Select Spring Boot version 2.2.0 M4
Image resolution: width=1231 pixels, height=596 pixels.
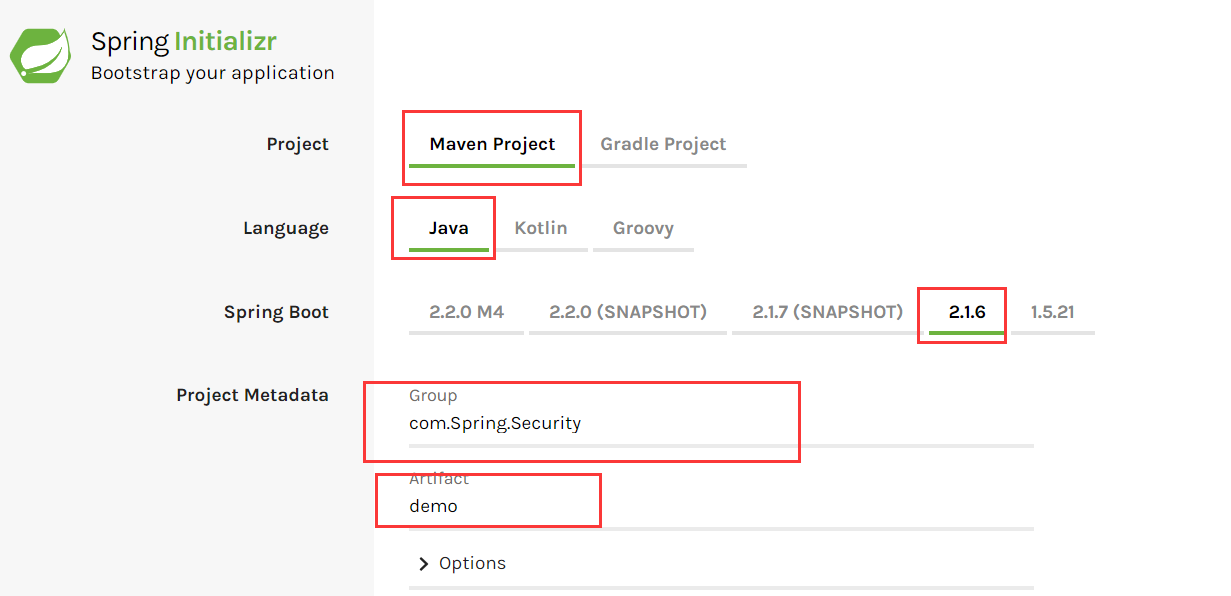coord(467,313)
